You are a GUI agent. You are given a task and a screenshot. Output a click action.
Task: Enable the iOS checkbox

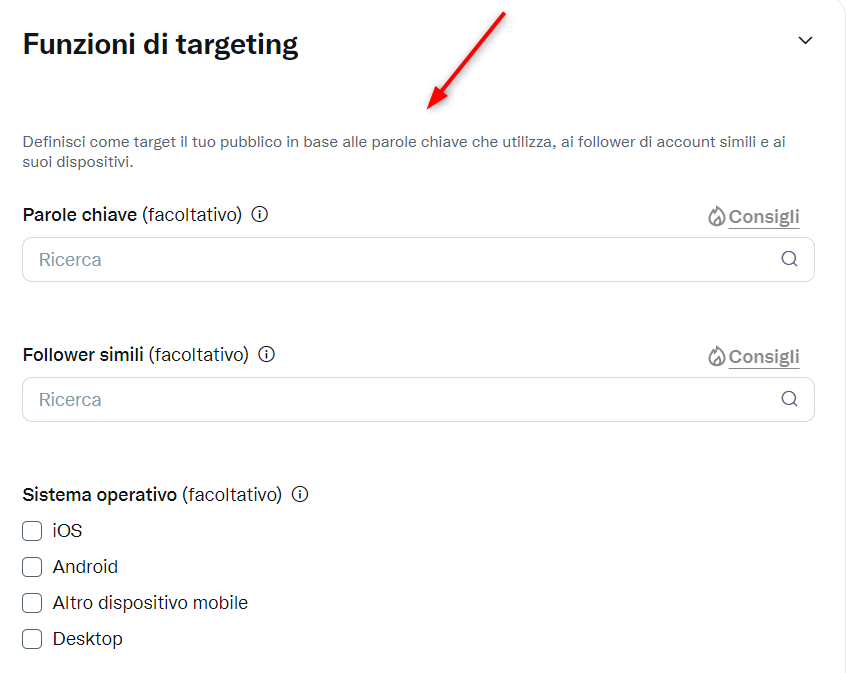tap(32, 531)
